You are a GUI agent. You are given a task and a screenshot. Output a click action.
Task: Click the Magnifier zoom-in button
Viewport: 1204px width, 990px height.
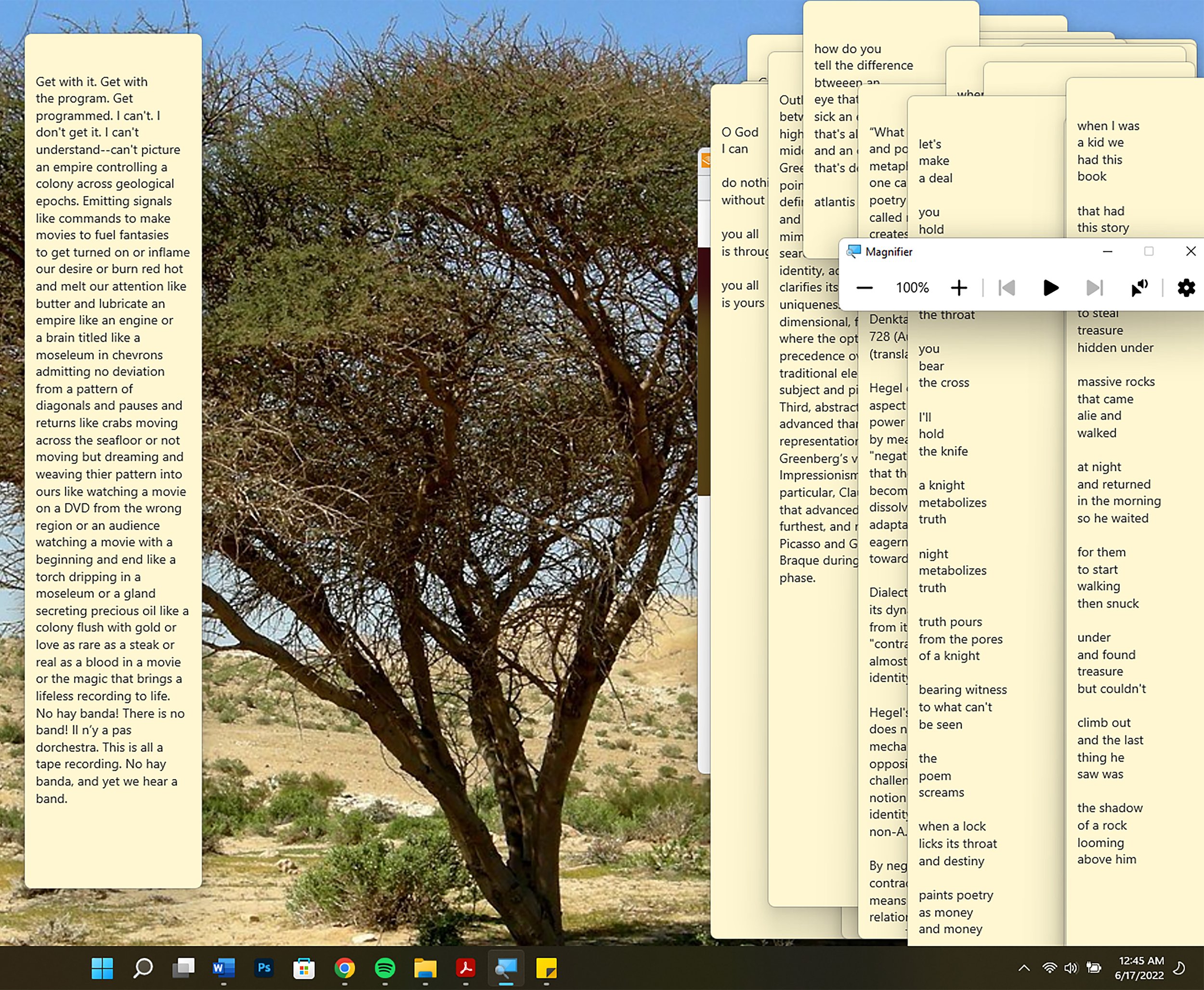coord(958,288)
